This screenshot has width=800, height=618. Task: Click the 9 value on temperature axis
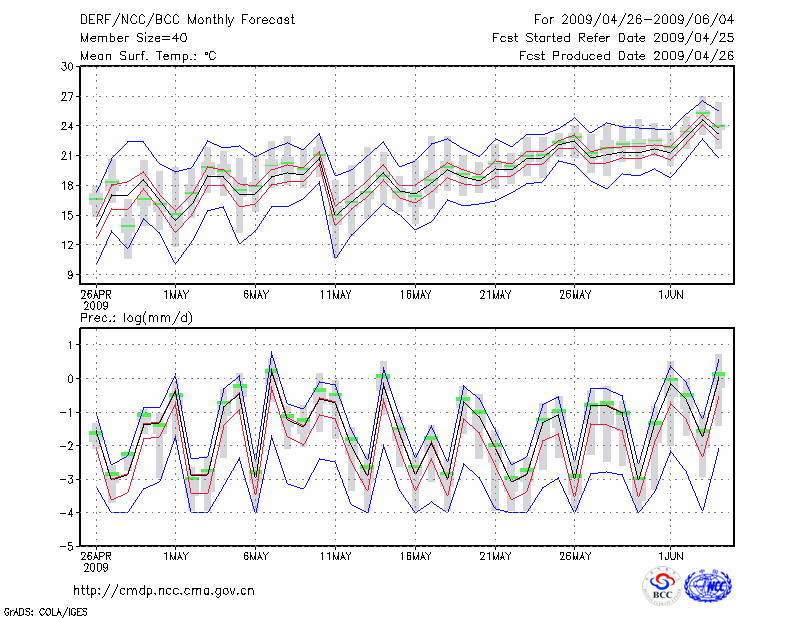[x=71, y=275]
